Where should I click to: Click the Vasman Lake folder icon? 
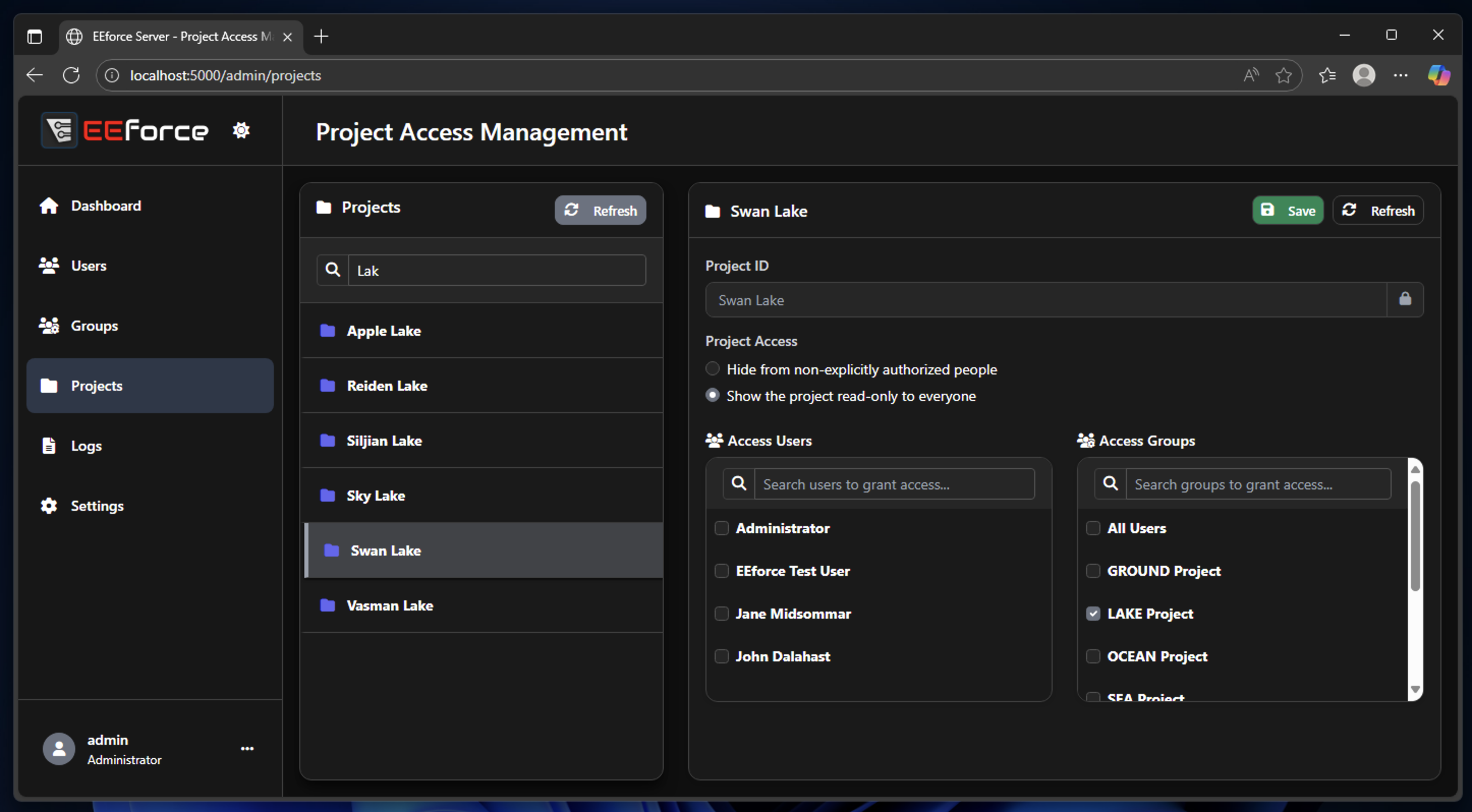pos(327,605)
